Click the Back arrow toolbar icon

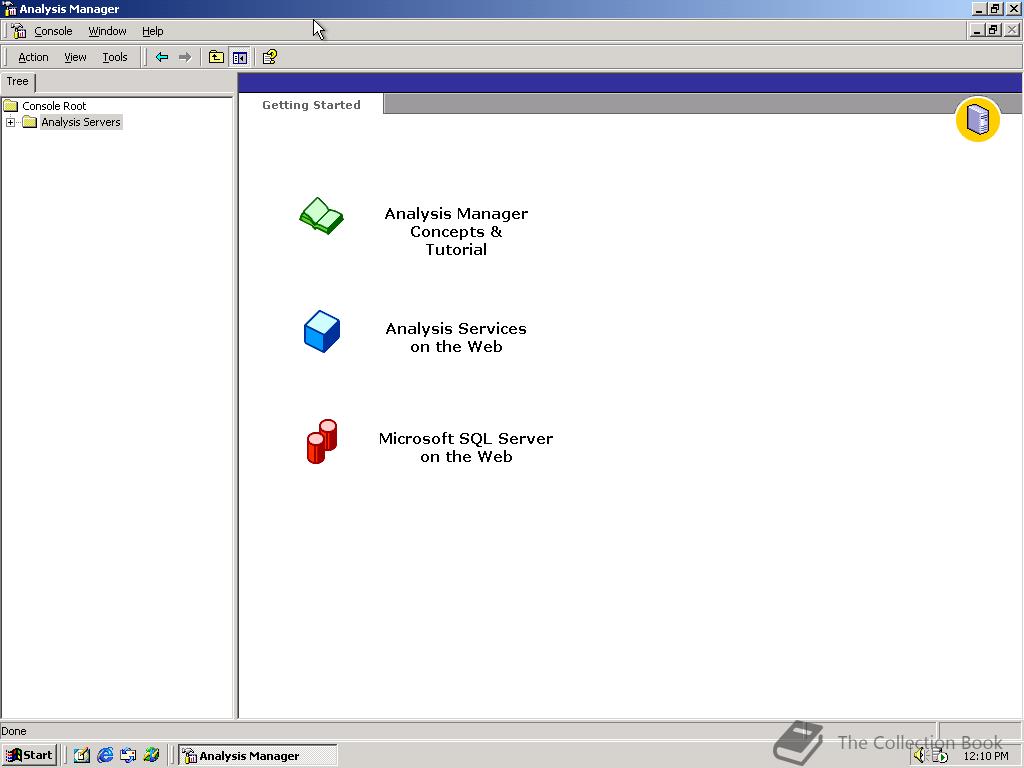tap(162, 57)
